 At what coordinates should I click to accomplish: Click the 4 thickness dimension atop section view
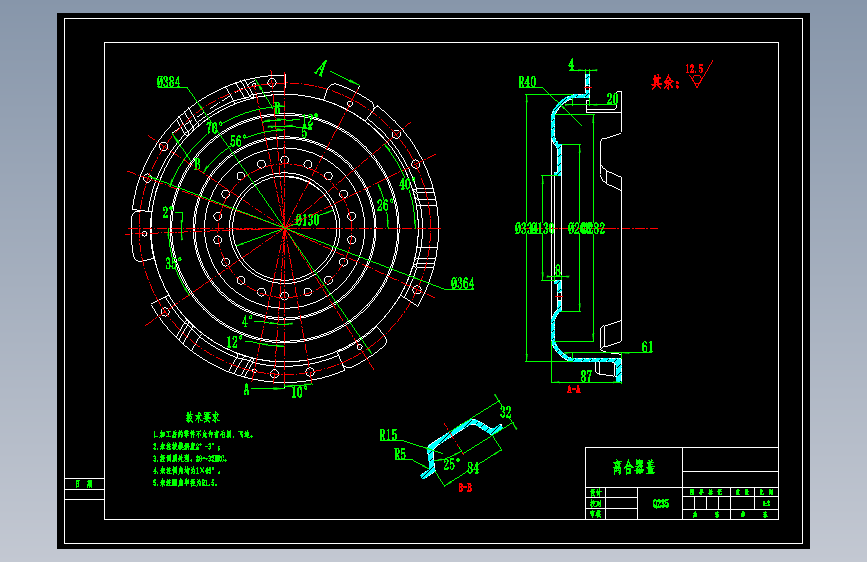pyautogui.click(x=572, y=65)
